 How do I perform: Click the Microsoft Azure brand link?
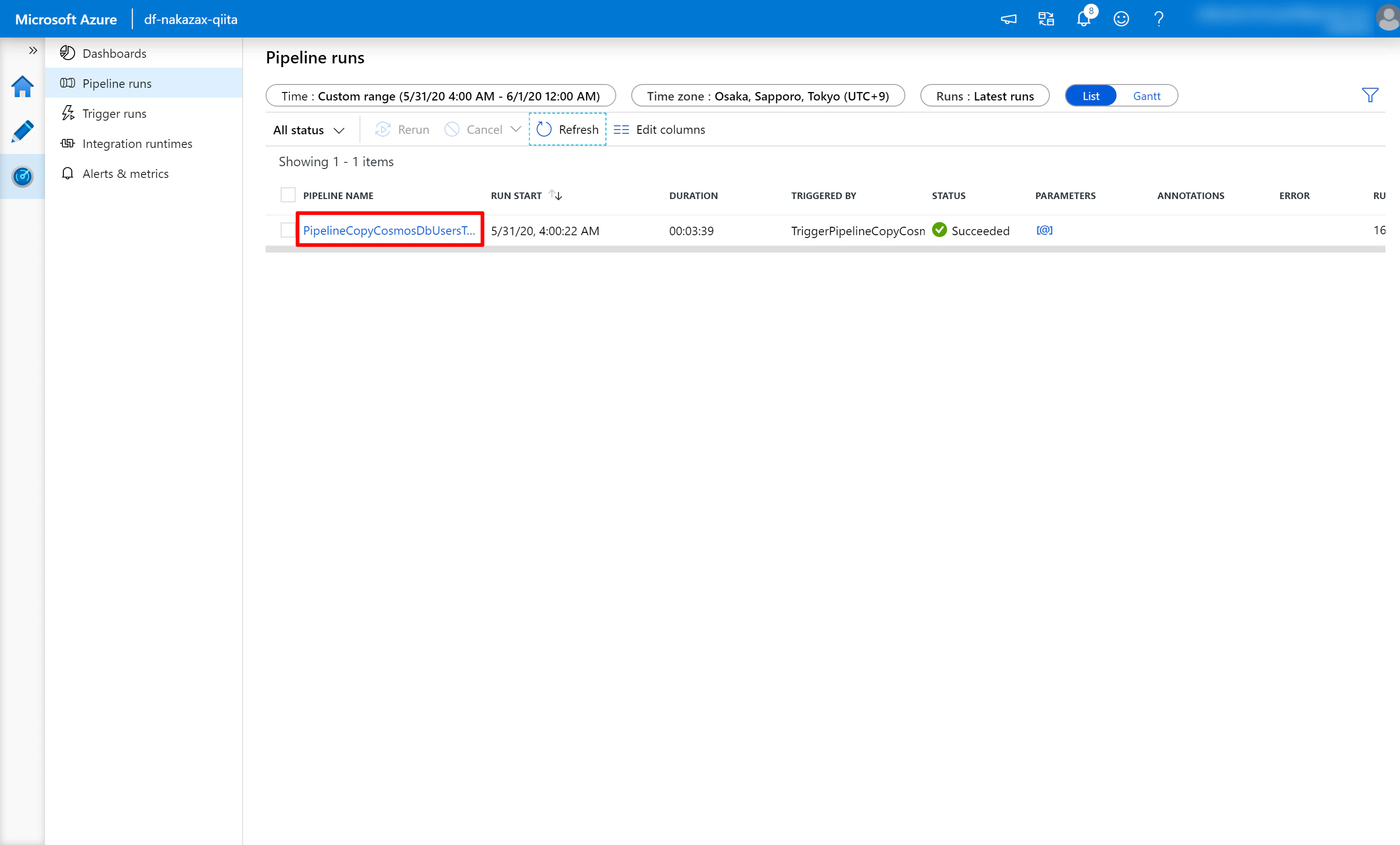(66, 19)
